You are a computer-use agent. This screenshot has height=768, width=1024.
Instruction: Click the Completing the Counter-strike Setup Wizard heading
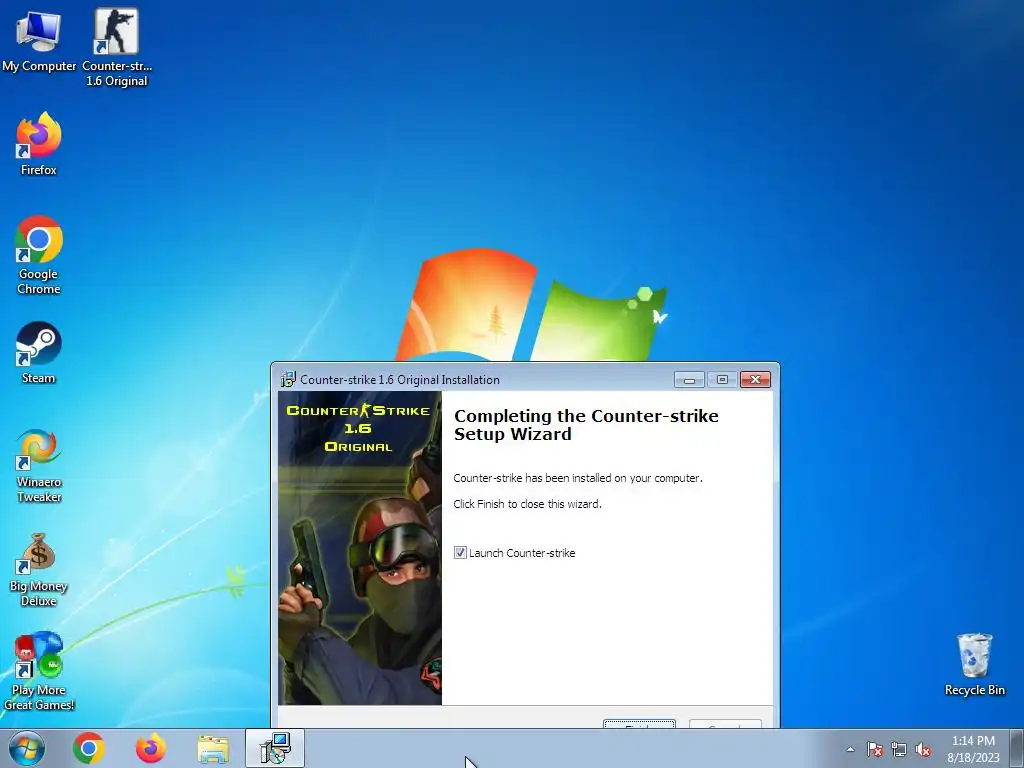pos(586,425)
